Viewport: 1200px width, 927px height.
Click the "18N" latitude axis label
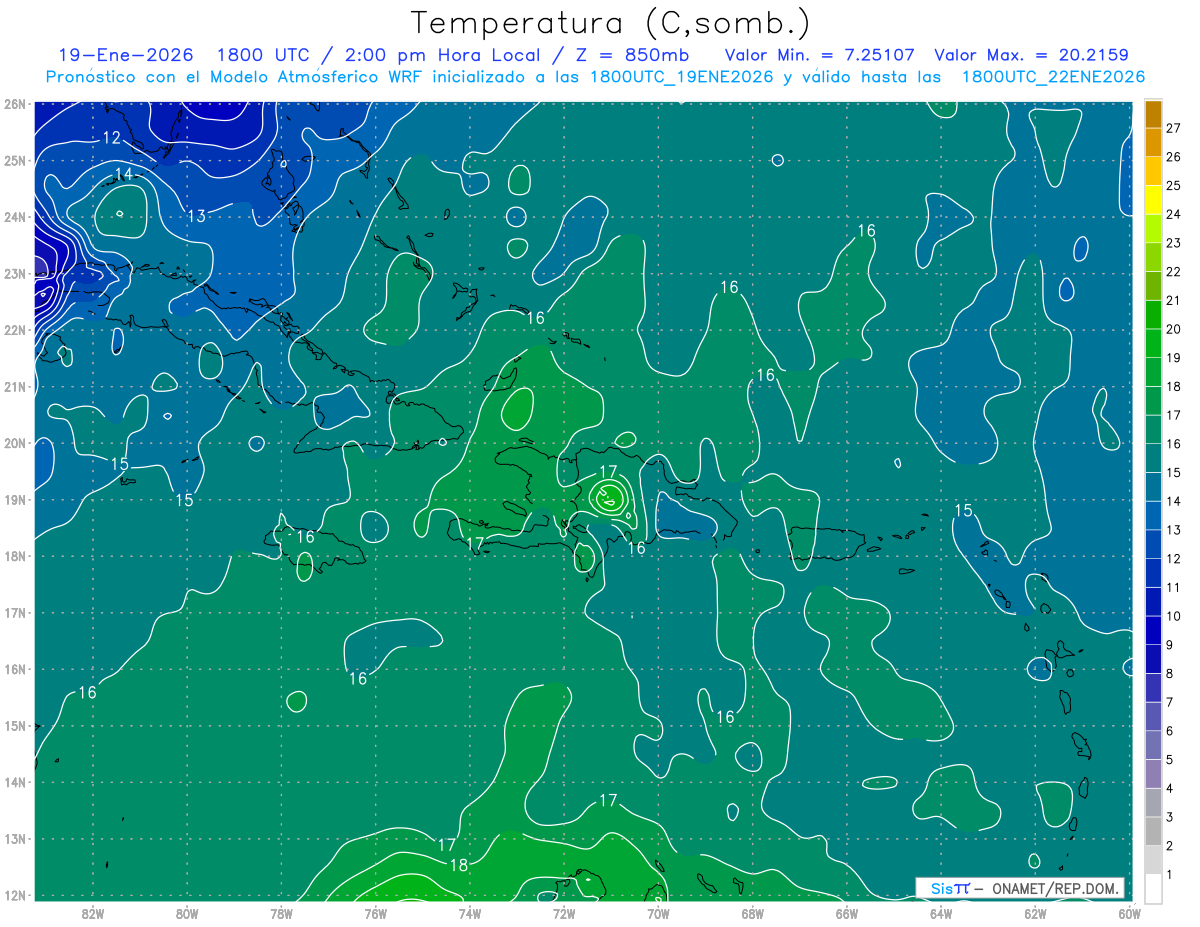(14, 556)
